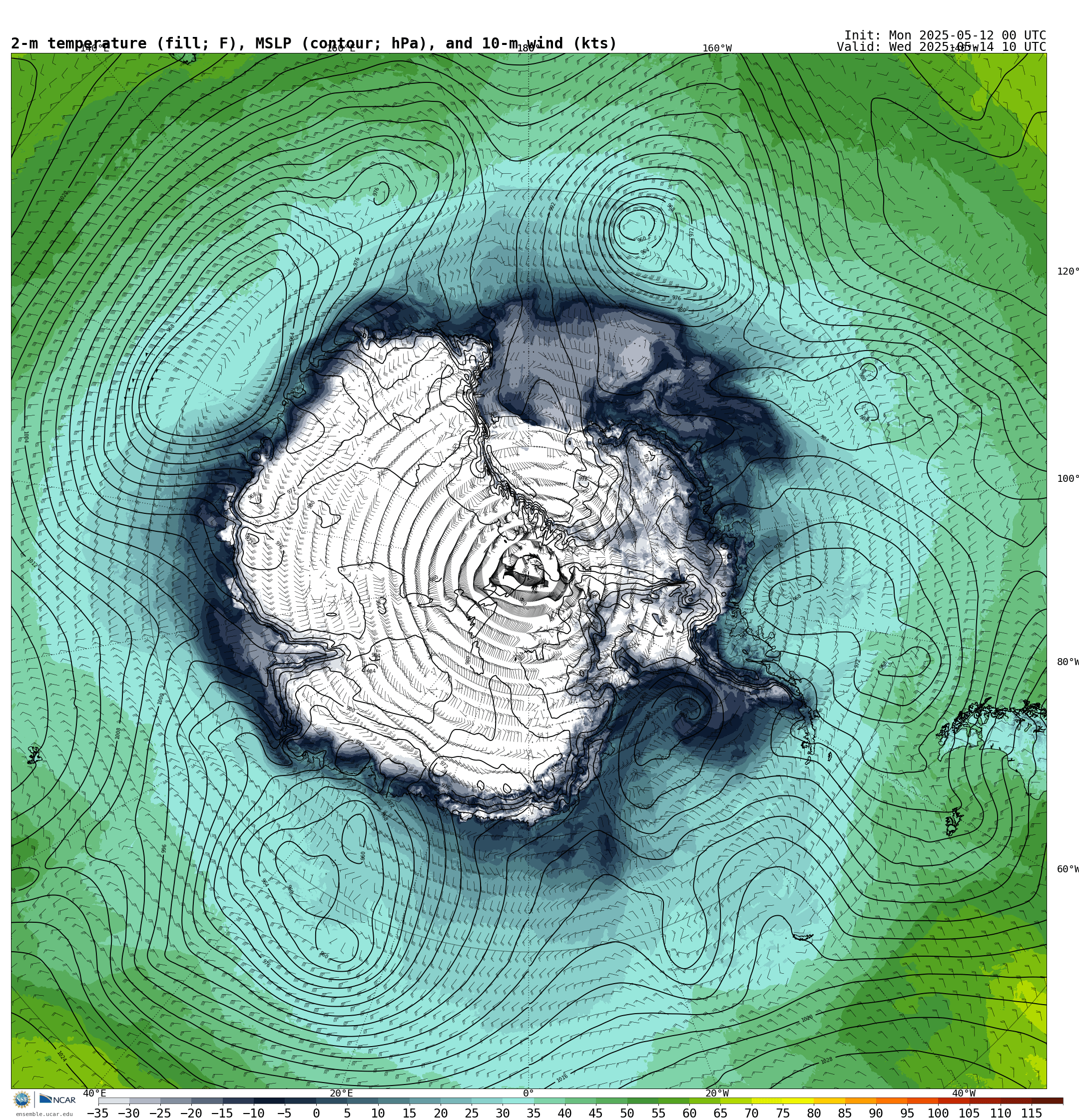This screenshot has width=1079, height=1120.
Task: Select the map title about 2-m temperature
Action: coord(314,43)
